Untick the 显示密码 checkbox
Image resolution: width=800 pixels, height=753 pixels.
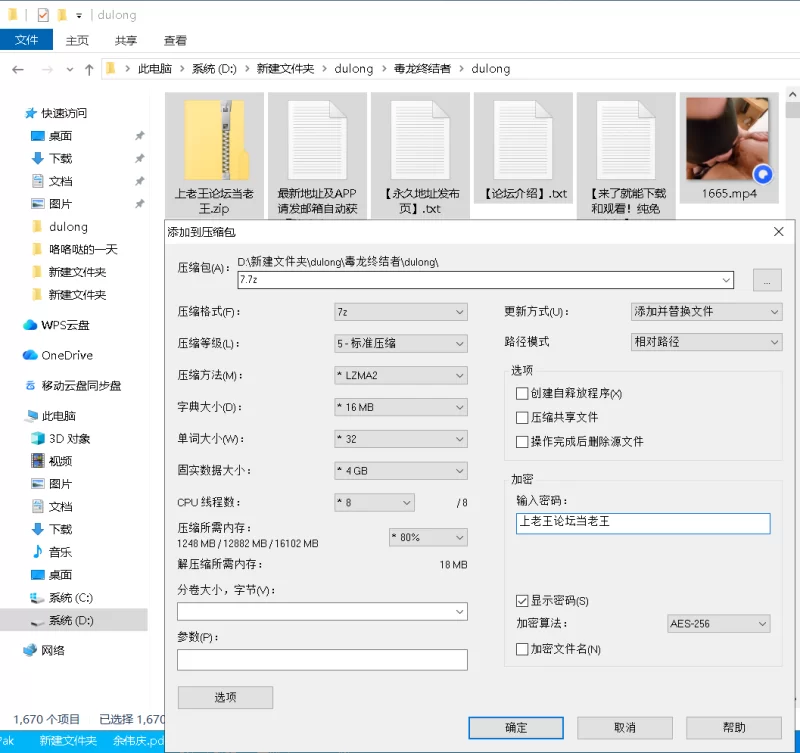click(521, 601)
